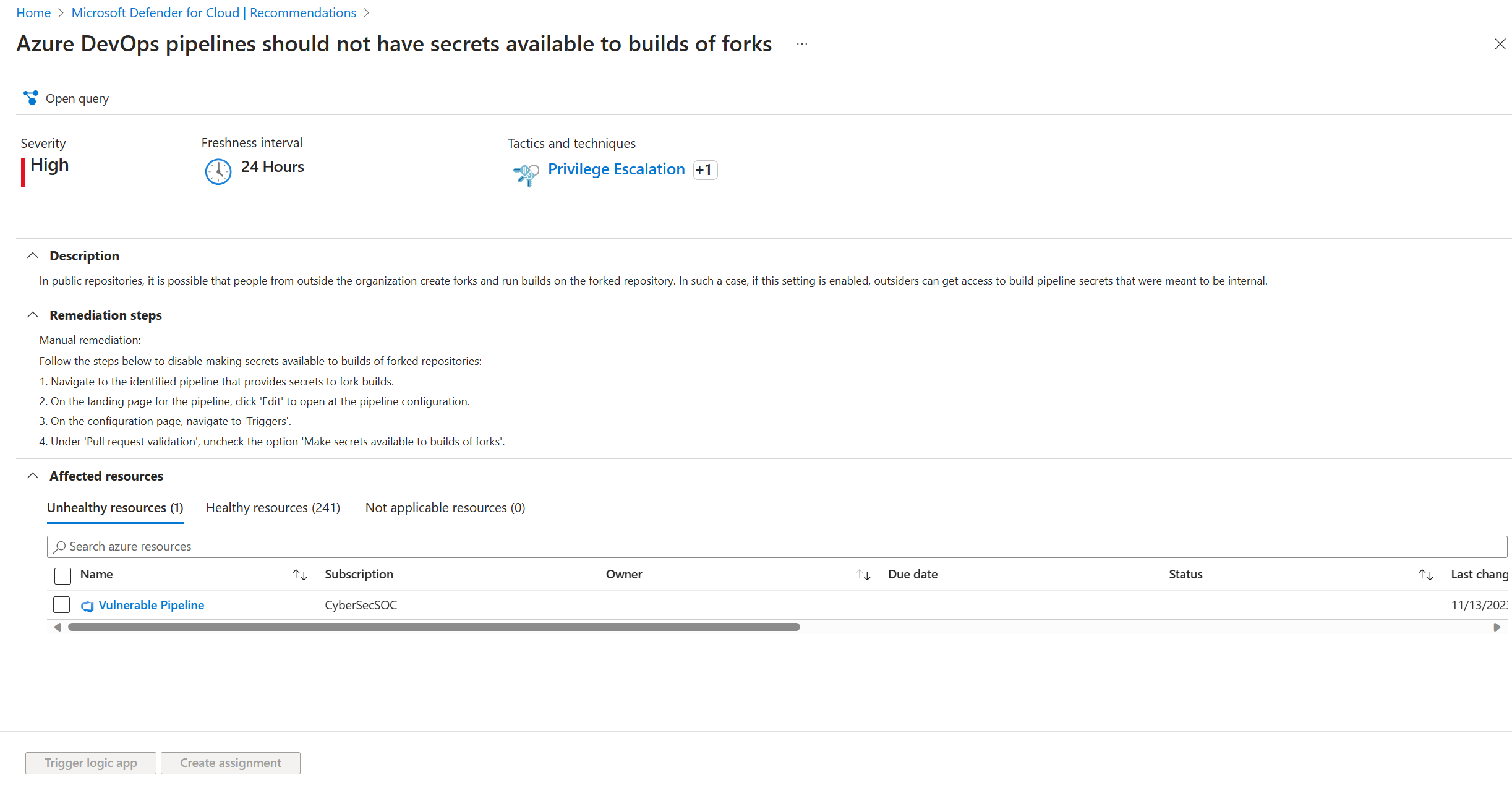
Task: Check the Vulnerable Pipeline row checkbox
Action: point(61,604)
